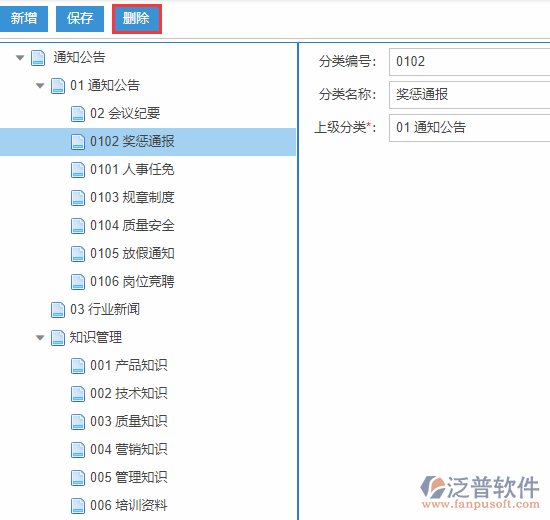The width and height of the screenshot is (550, 520).
Task: Select 001 产品知识 category
Action: pyautogui.click(x=128, y=365)
